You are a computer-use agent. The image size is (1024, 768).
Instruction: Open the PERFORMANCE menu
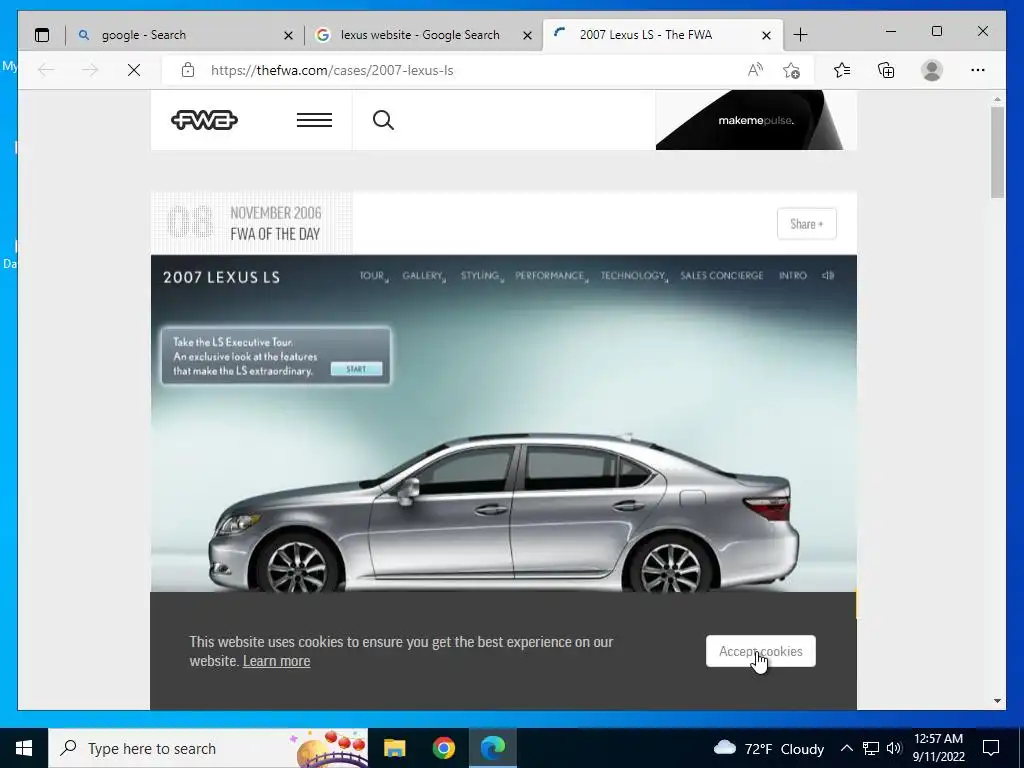tap(551, 276)
